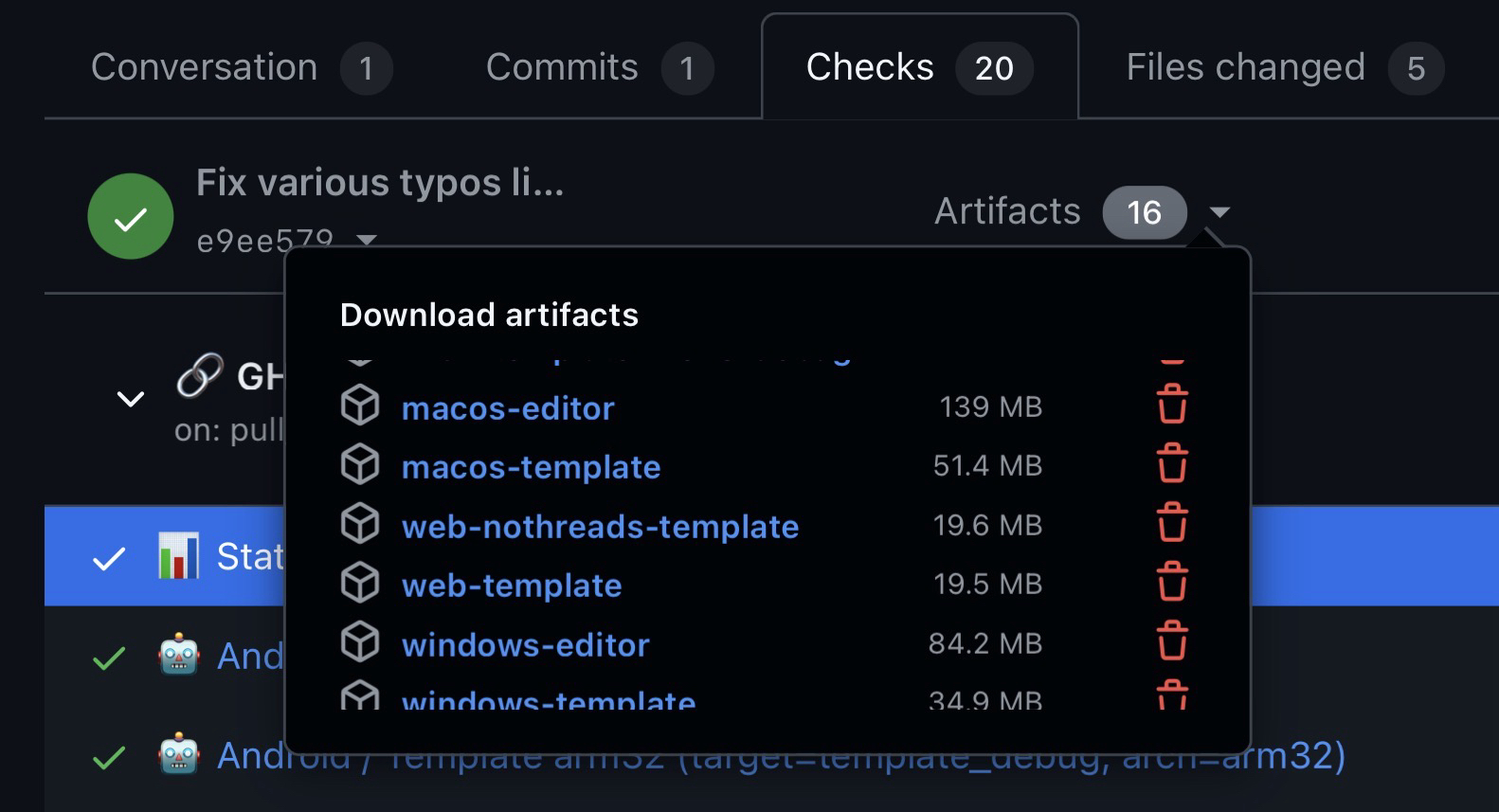Image resolution: width=1499 pixels, height=812 pixels.
Task: Collapse the GitHub workflow group chevron
Action: [x=130, y=399]
